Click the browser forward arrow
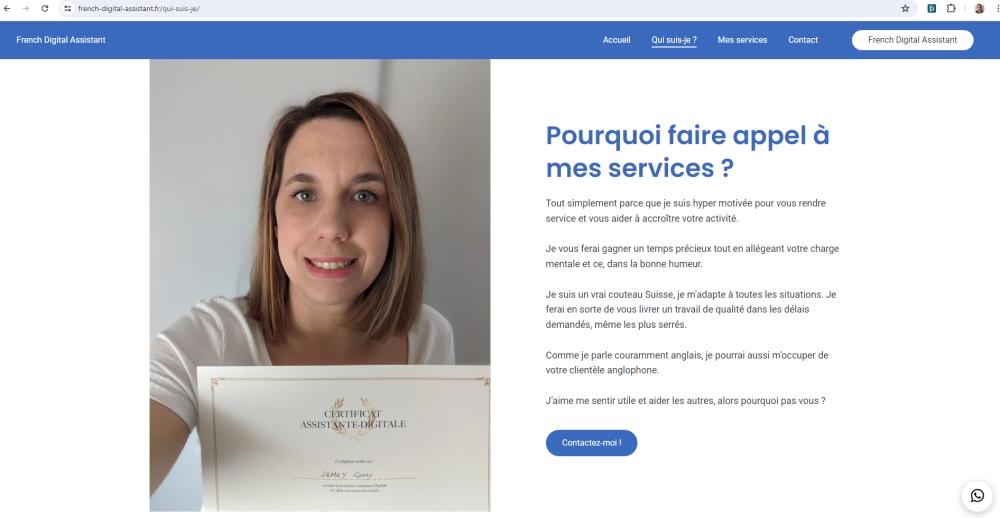 [x=26, y=8]
